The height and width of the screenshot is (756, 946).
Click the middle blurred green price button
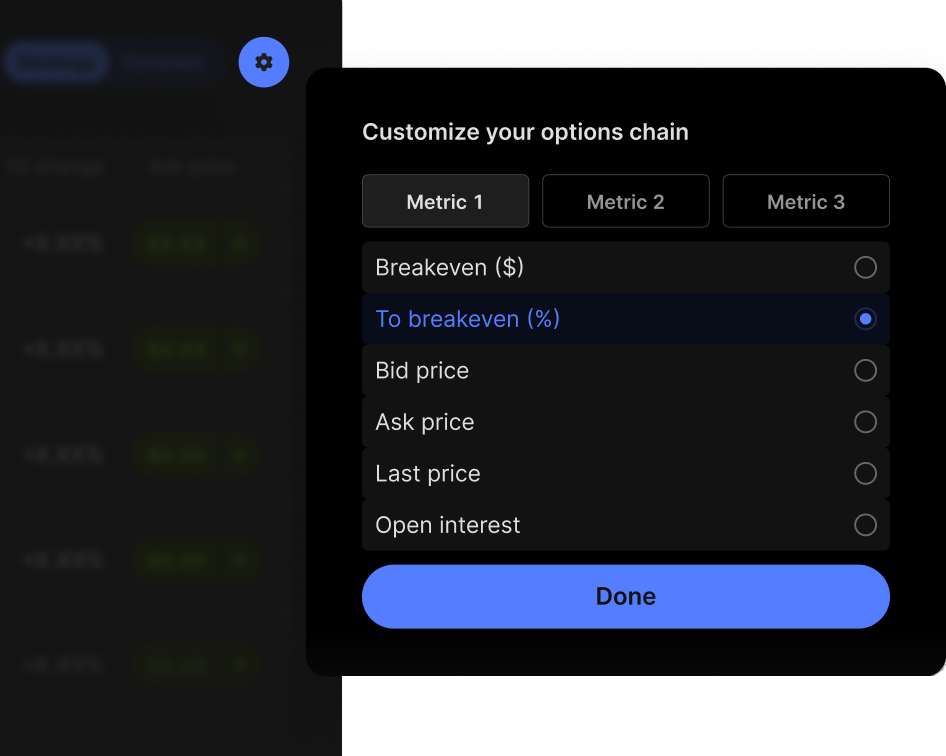tap(193, 455)
